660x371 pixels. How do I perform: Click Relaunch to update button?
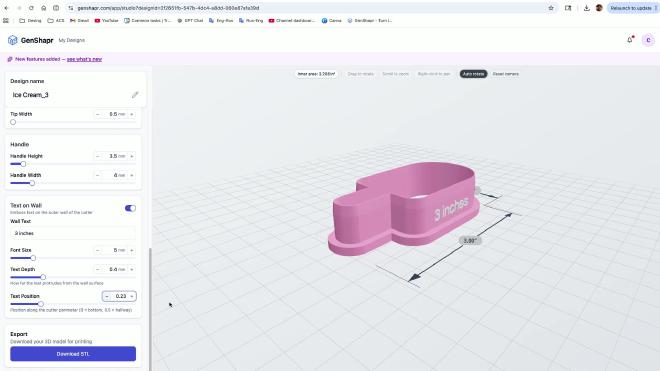click(632, 8)
